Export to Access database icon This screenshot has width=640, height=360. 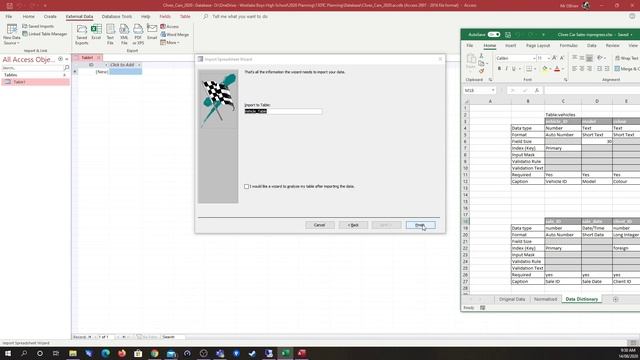pyautogui.click(x=170, y=27)
